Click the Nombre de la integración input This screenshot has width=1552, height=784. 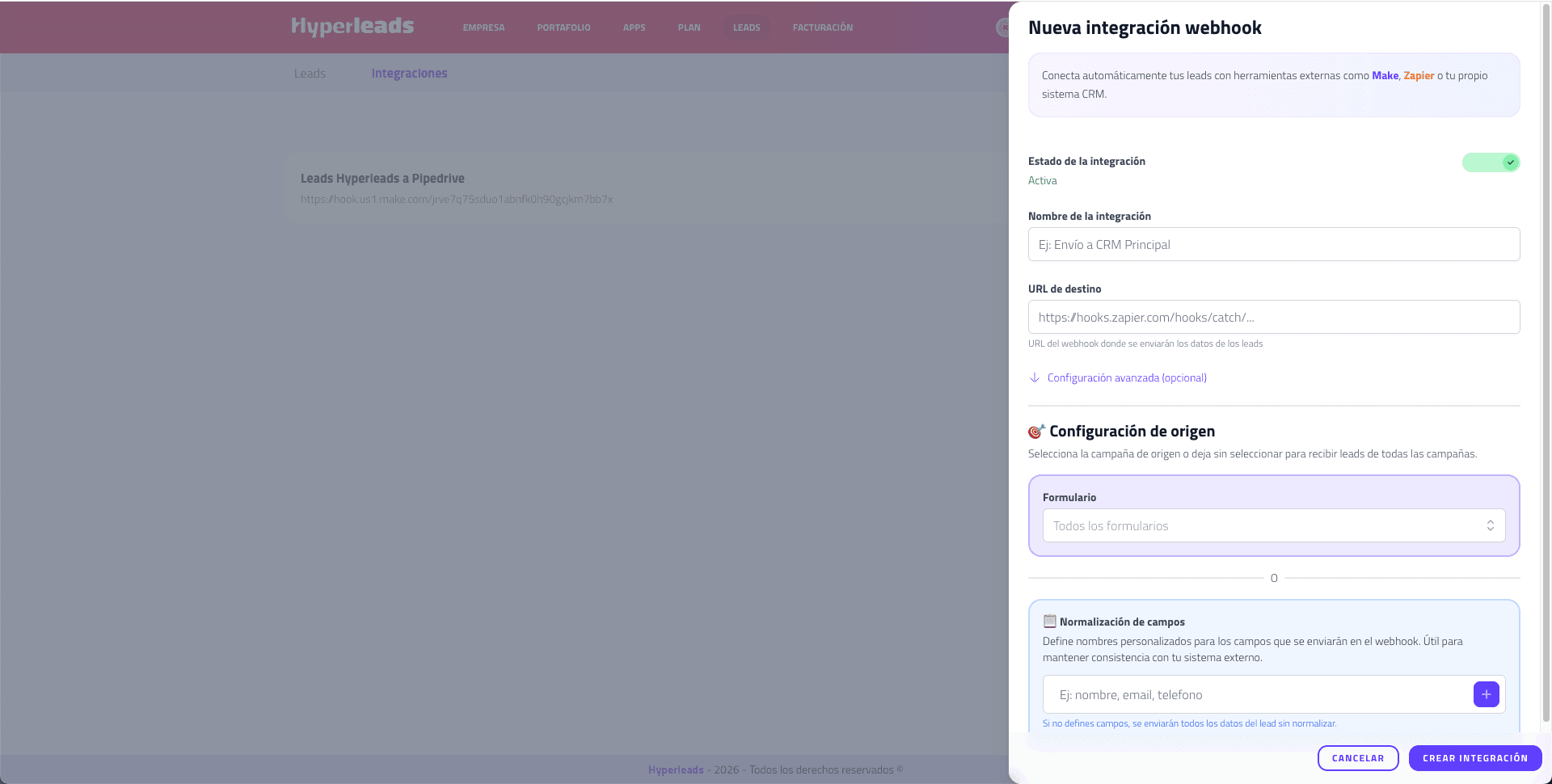[1273, 244]
